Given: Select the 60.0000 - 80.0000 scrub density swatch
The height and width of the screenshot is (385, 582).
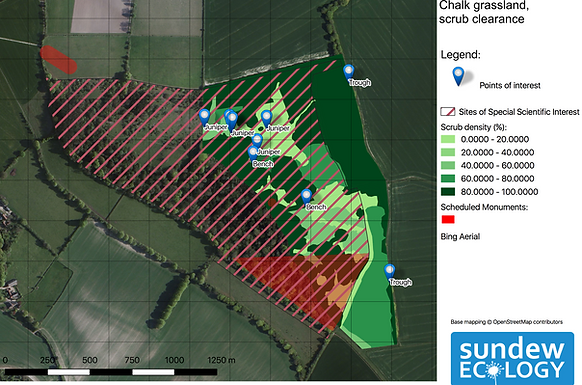Looking at the screenshot, I should click(x=448, y=179).
